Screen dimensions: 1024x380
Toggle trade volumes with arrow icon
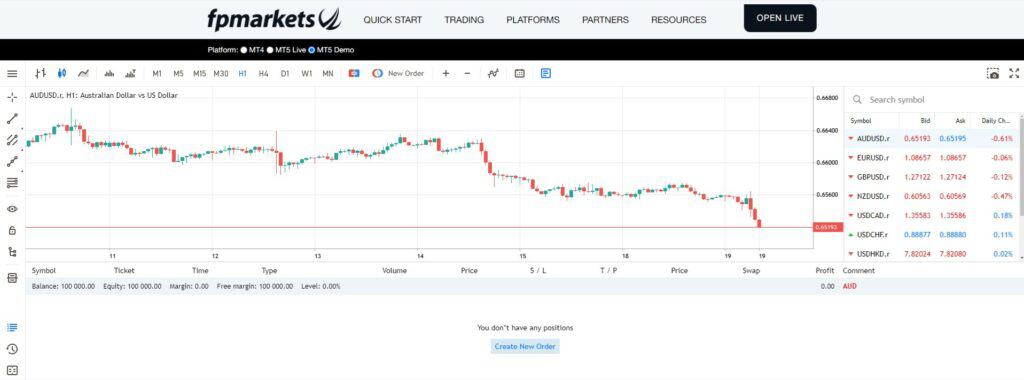(131, 74)
